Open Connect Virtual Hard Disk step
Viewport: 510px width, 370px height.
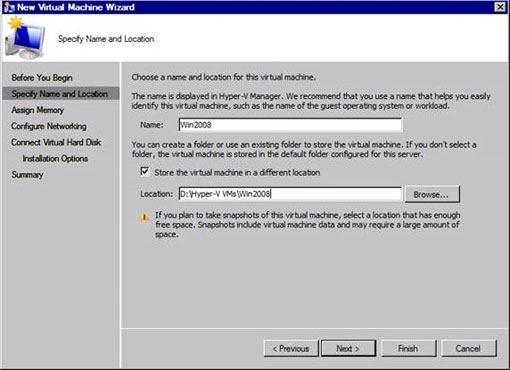56,142
